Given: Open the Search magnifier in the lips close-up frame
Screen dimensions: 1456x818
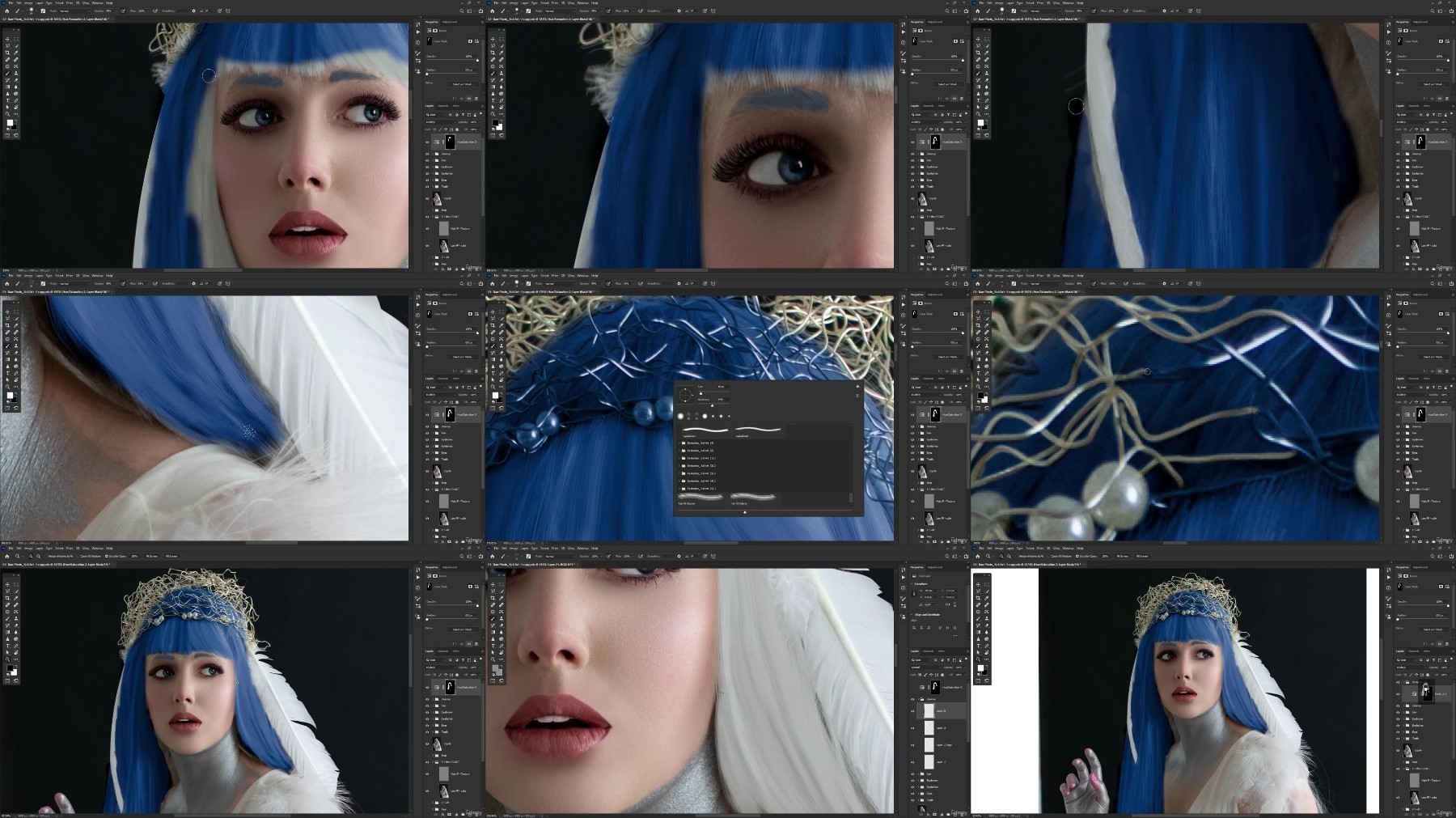Looking at the screenshot, I should pyautogui.click(x=947, y=557).
